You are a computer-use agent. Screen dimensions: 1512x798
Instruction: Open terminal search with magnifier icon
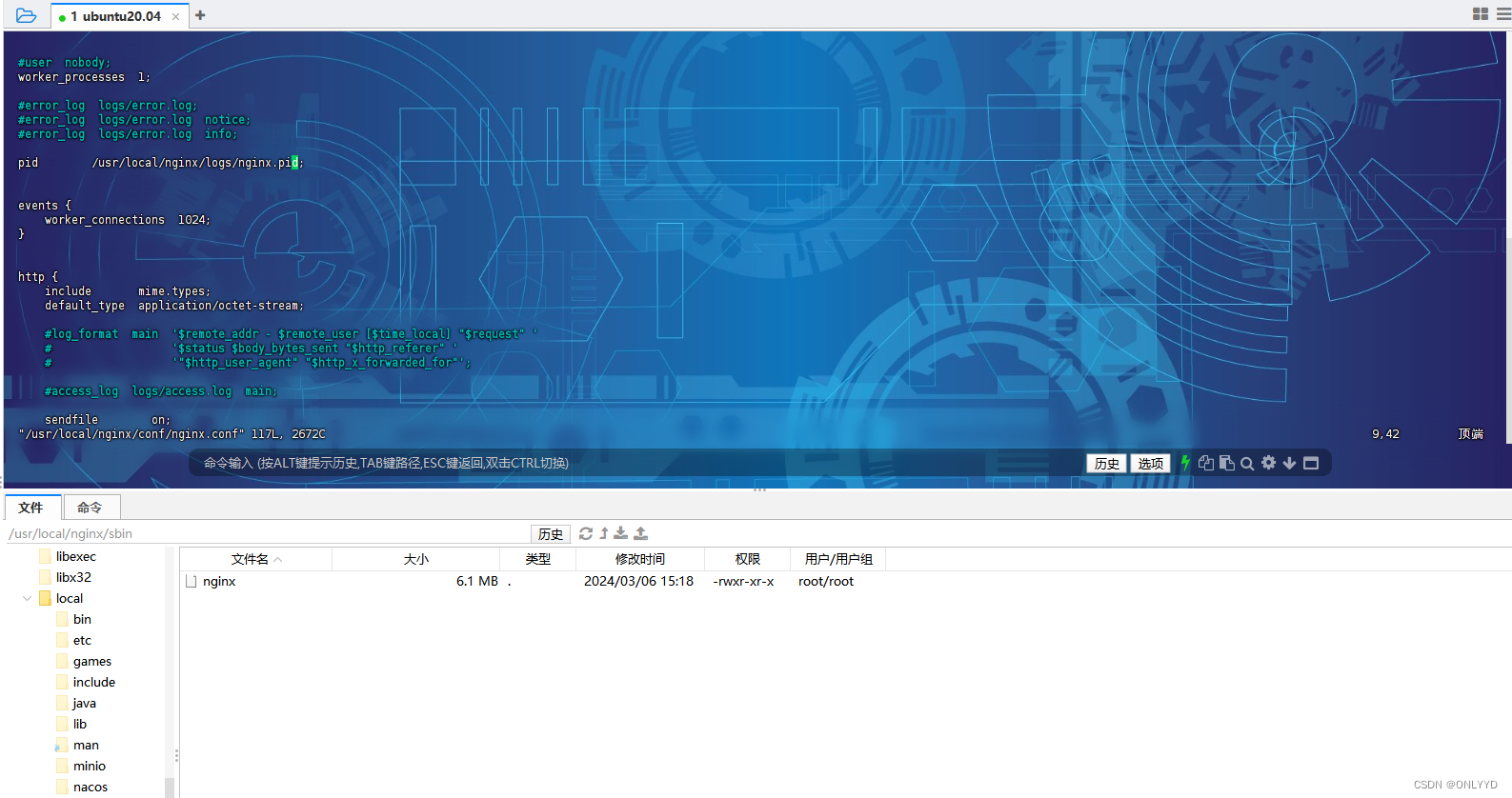pos(1247,464)
